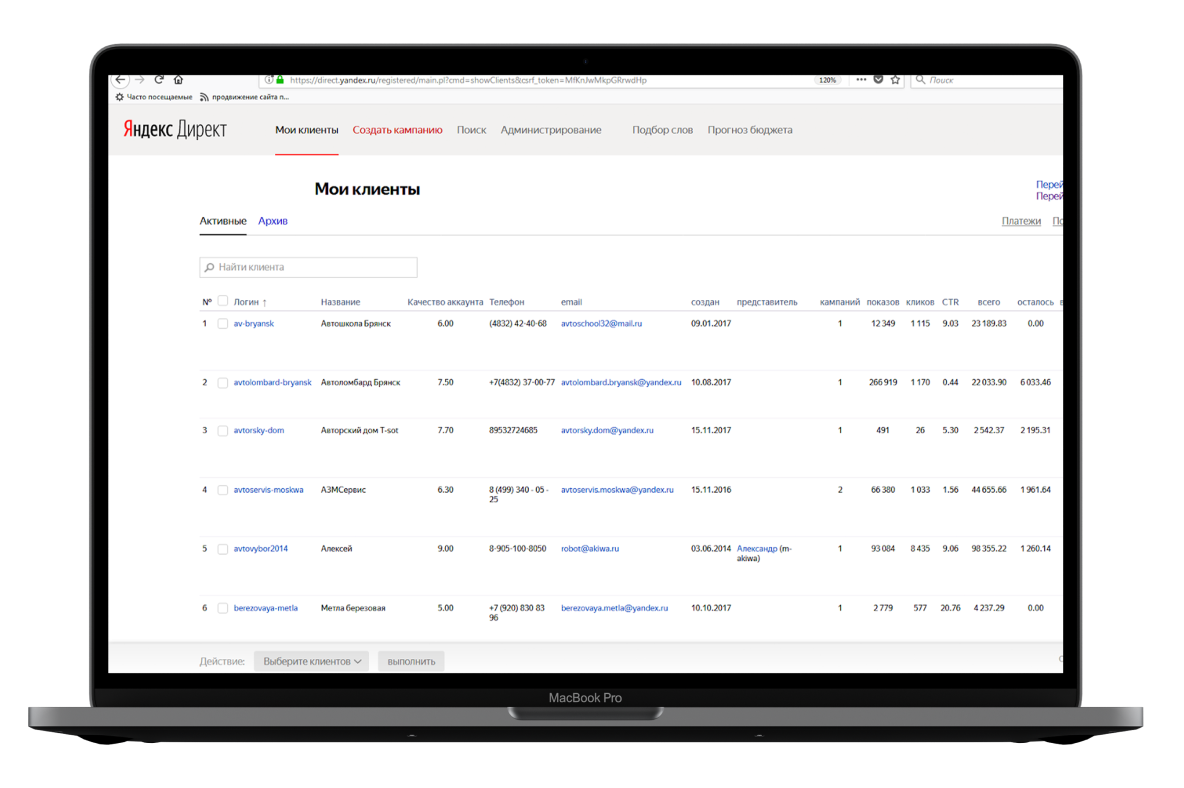This screenshot has width=1184, height=788.
Task: Switch to the Архив tab
Action: pos(273,221)
